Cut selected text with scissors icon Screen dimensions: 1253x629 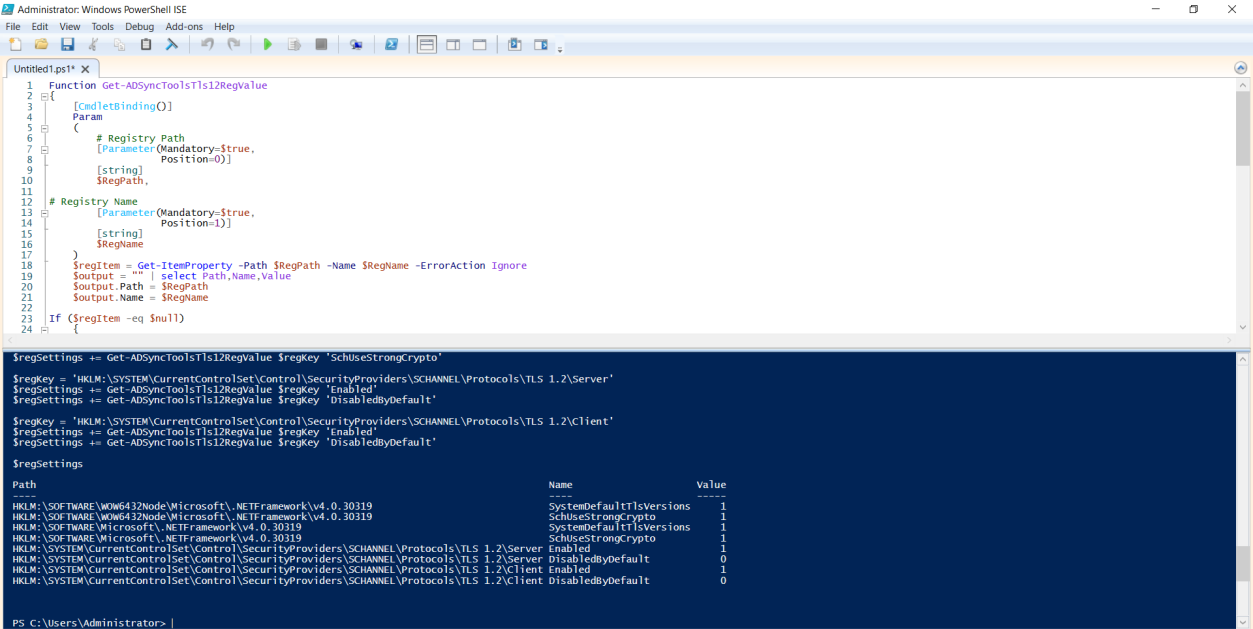point(94,44)
